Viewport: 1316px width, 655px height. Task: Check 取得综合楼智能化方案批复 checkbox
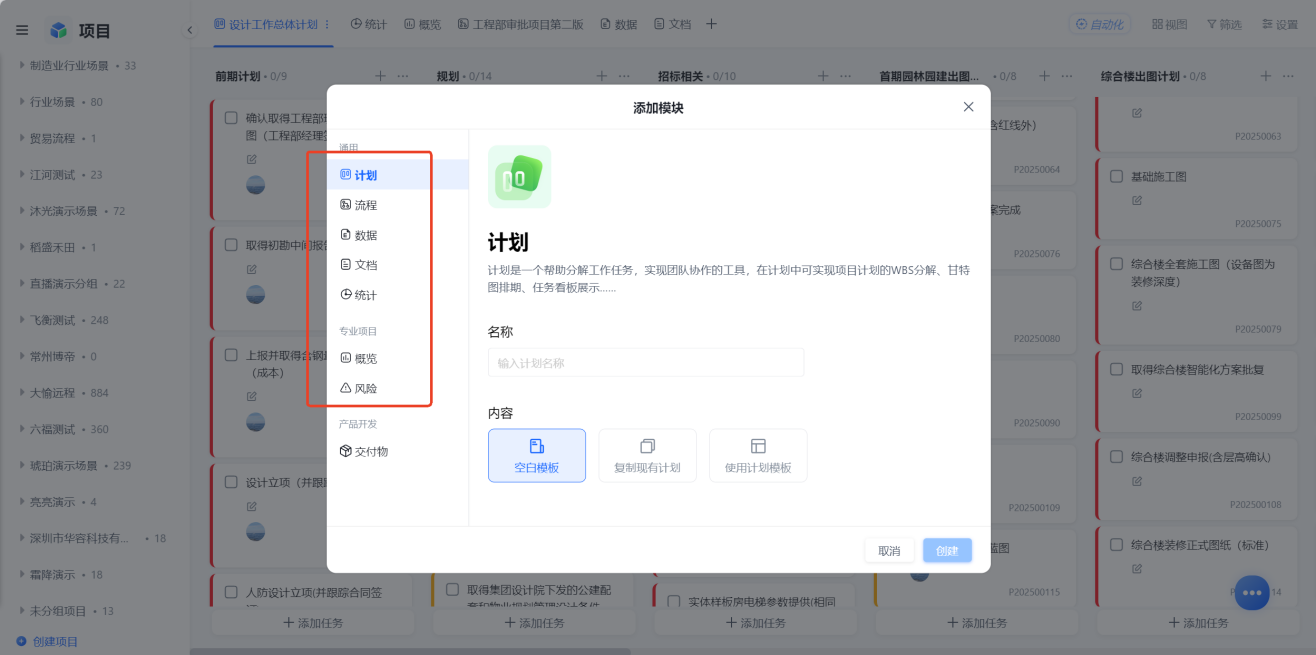pos(1117,370)
